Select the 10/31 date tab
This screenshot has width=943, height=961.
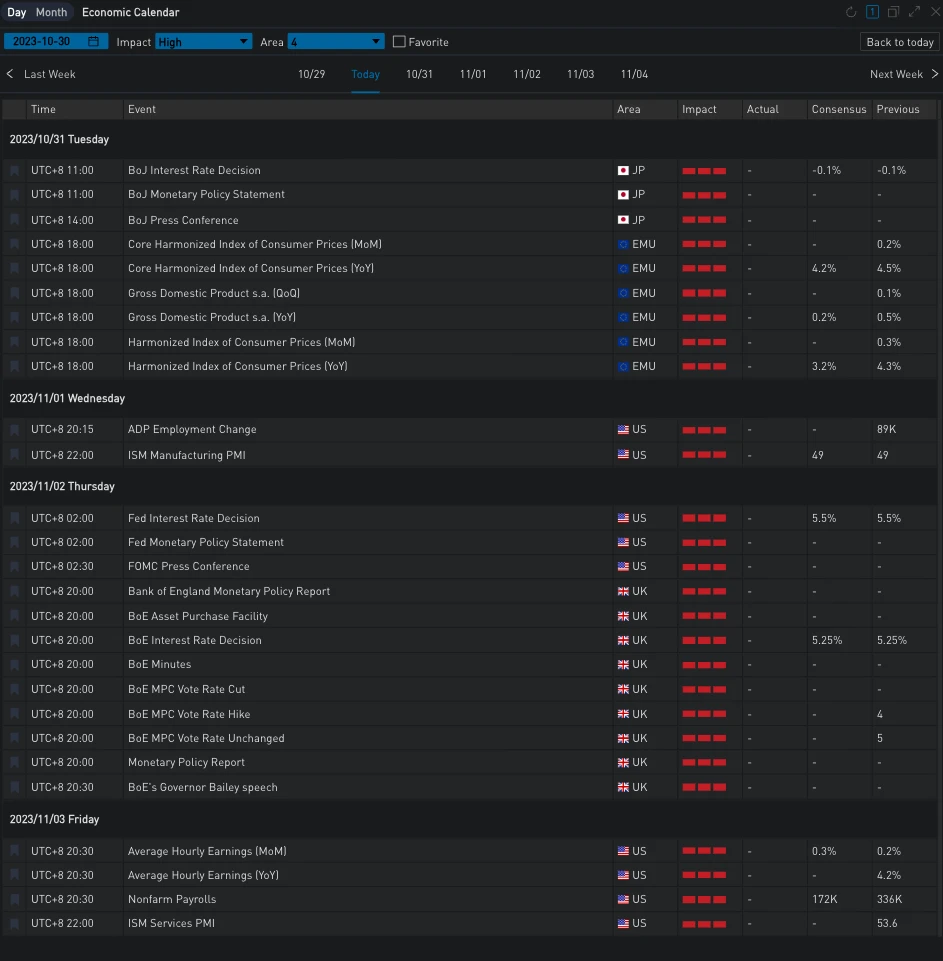pyautogui.click(x=419, y=75)
